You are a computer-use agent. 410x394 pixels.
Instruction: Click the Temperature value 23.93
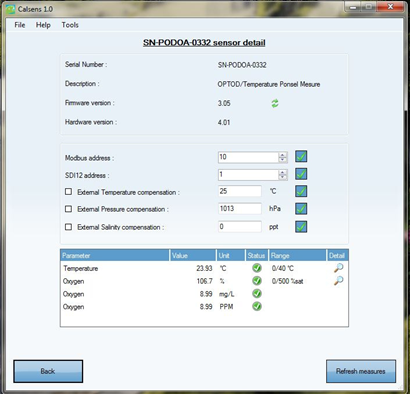click(x=204, y=268)
